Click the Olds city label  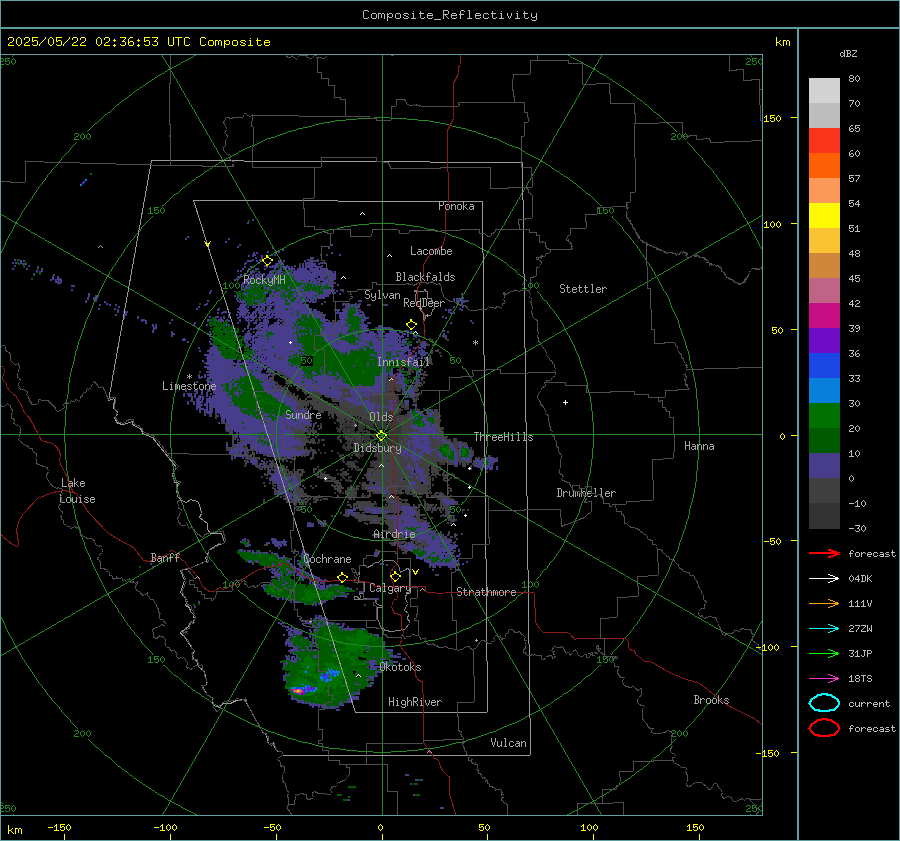[381, 417]
